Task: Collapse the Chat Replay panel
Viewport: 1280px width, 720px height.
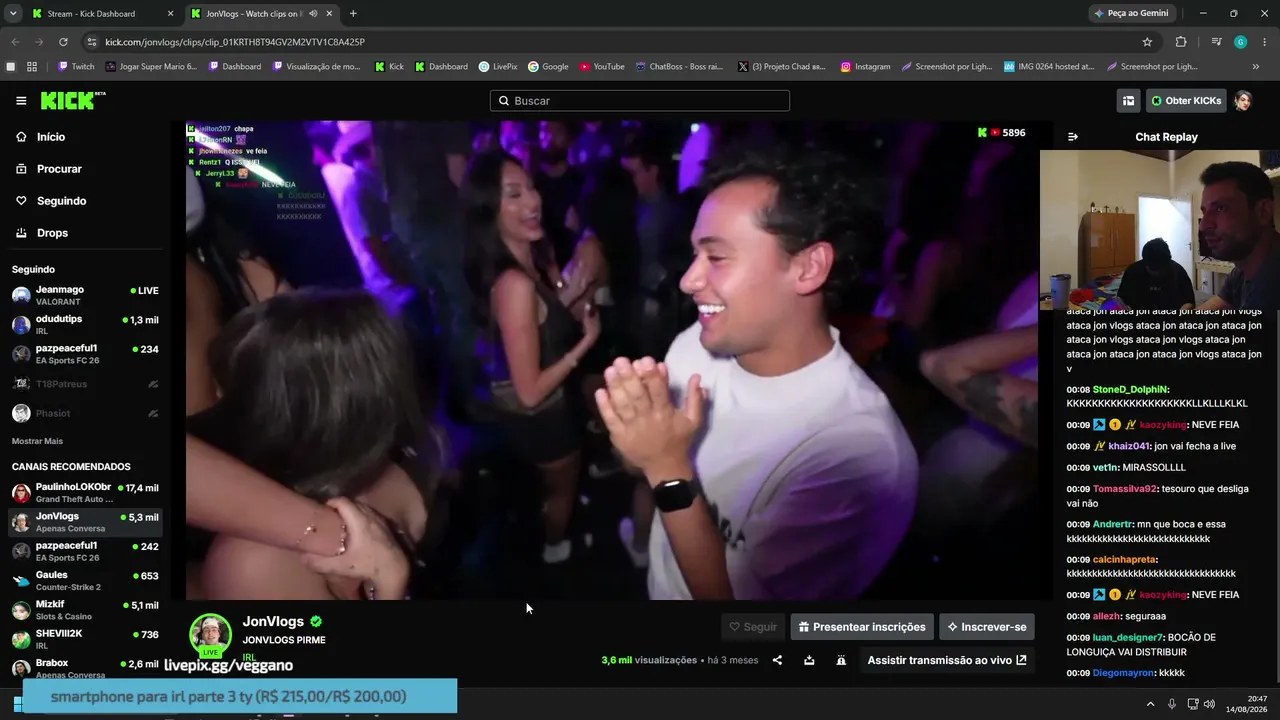Action: coord(1073,137)
